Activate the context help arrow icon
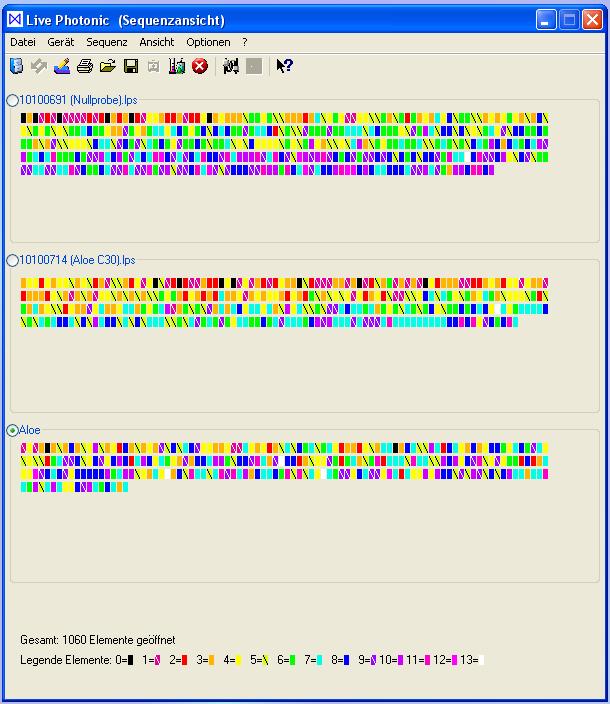 pos(284,66)
